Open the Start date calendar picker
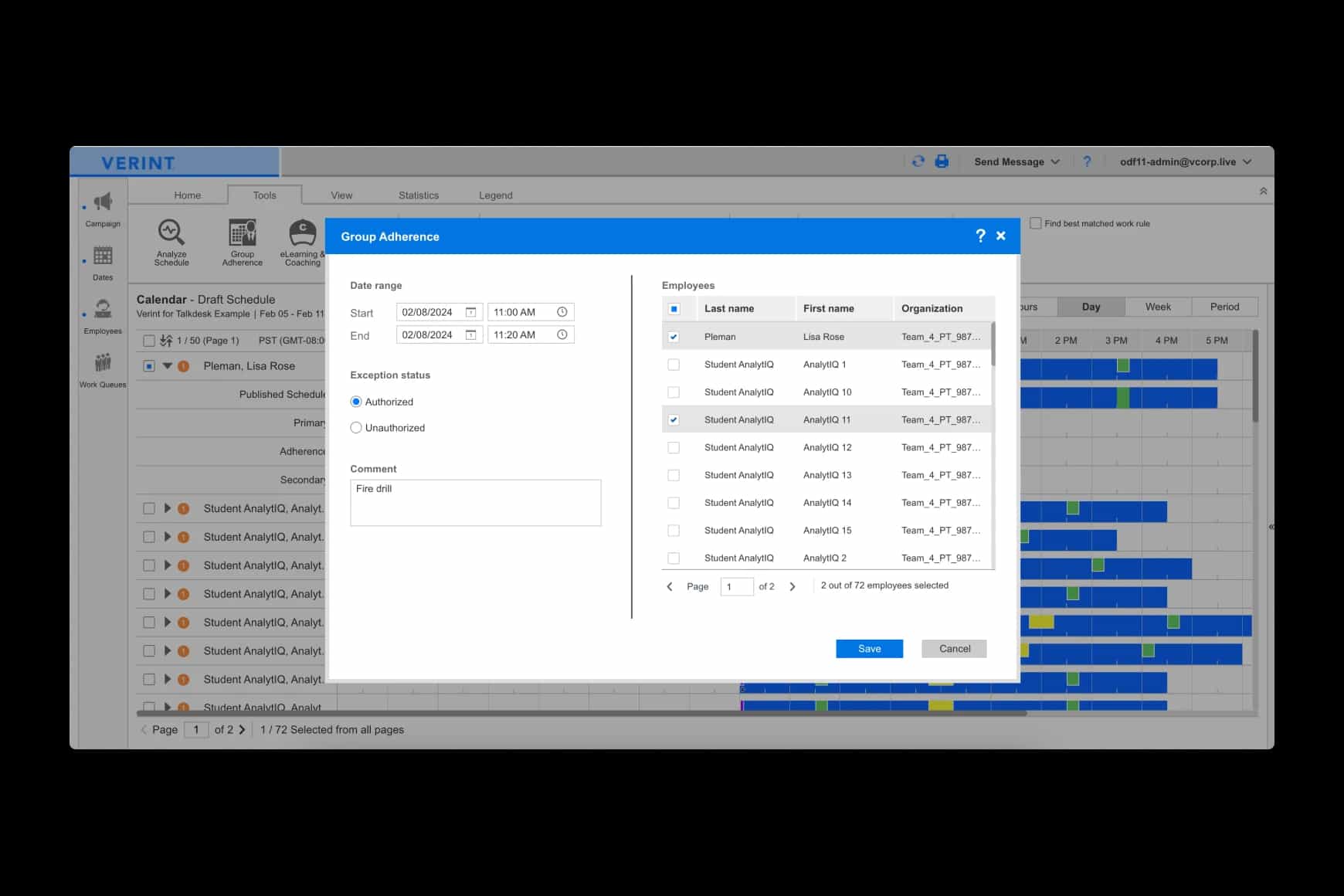This screenshot has height=896, width=1344. [471, 311]
